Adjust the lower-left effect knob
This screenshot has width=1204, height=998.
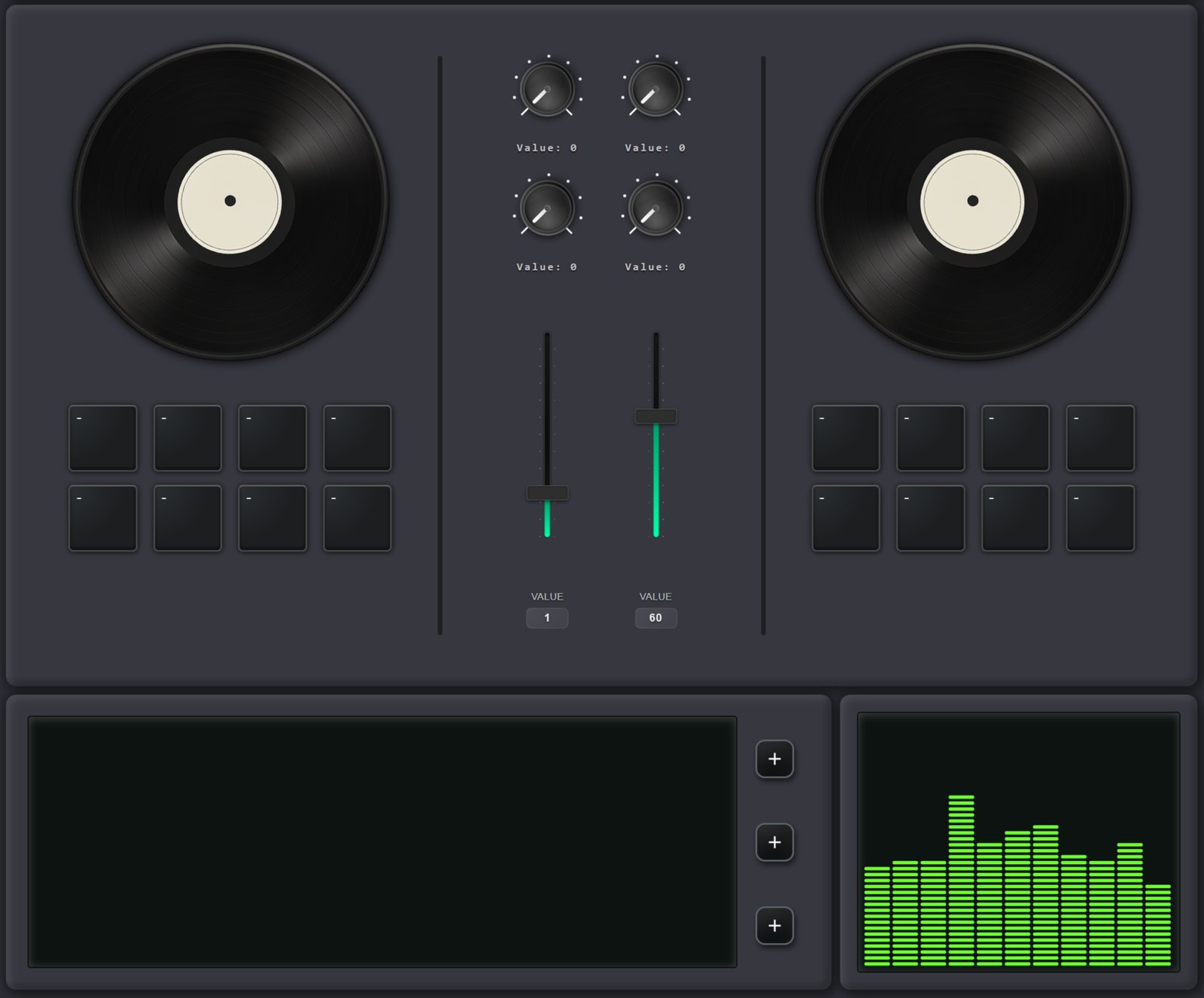tap(548, 207)
